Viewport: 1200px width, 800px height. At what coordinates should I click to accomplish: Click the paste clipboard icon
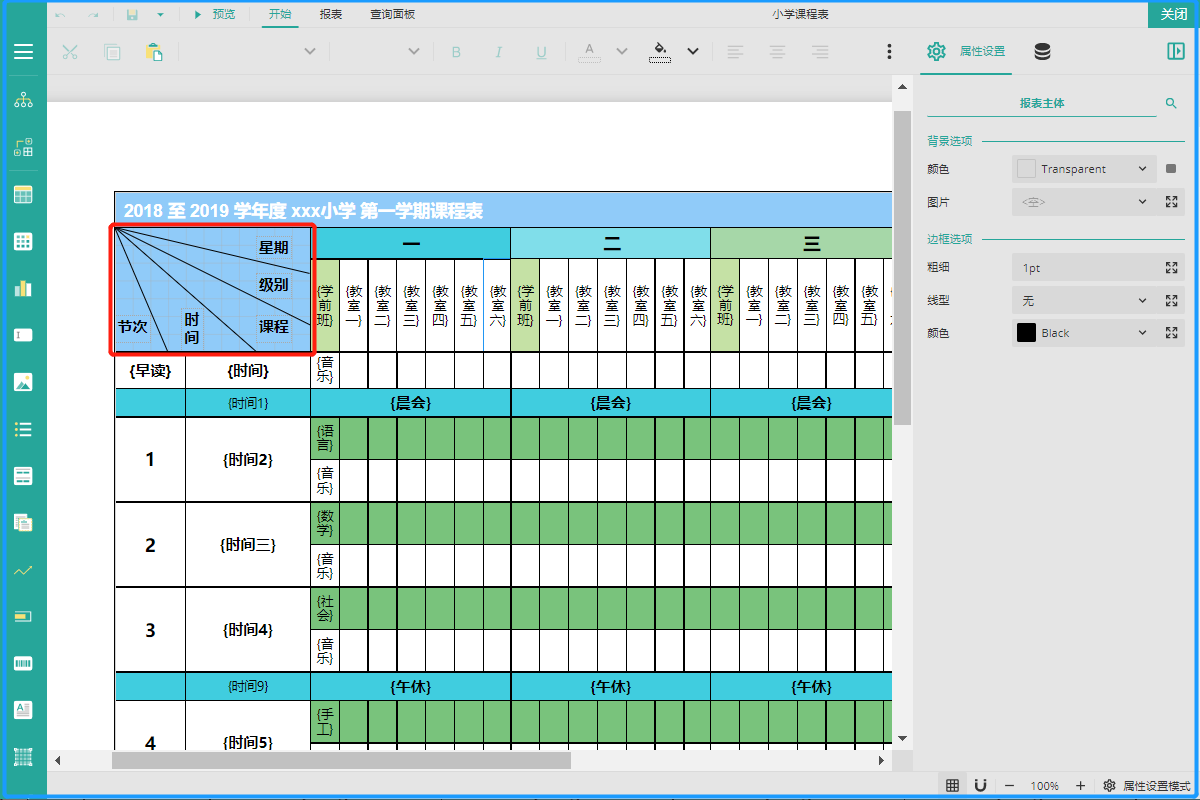[154, 52]
